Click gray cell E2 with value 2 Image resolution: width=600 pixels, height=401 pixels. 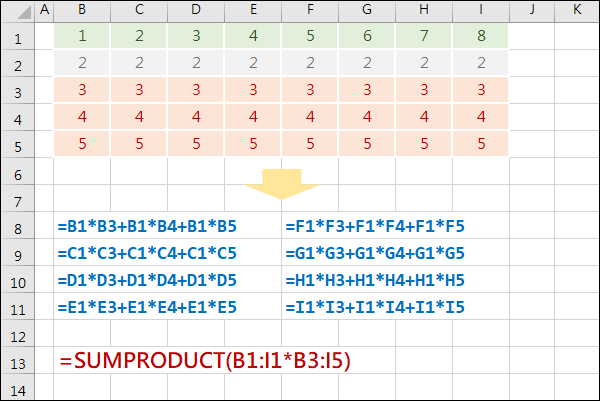(x=253, y=63)
